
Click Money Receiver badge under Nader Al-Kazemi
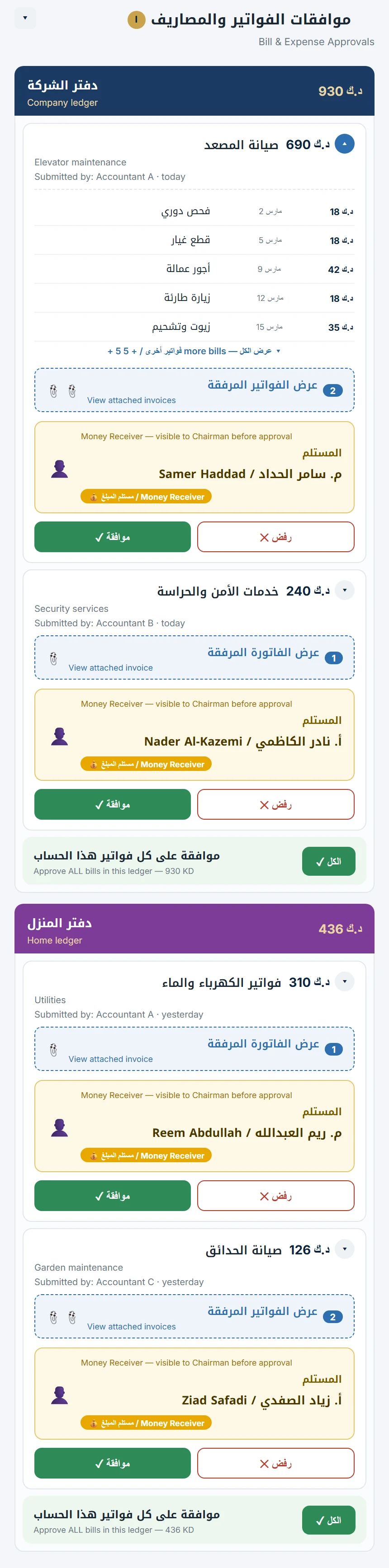(x=146, y=764)
